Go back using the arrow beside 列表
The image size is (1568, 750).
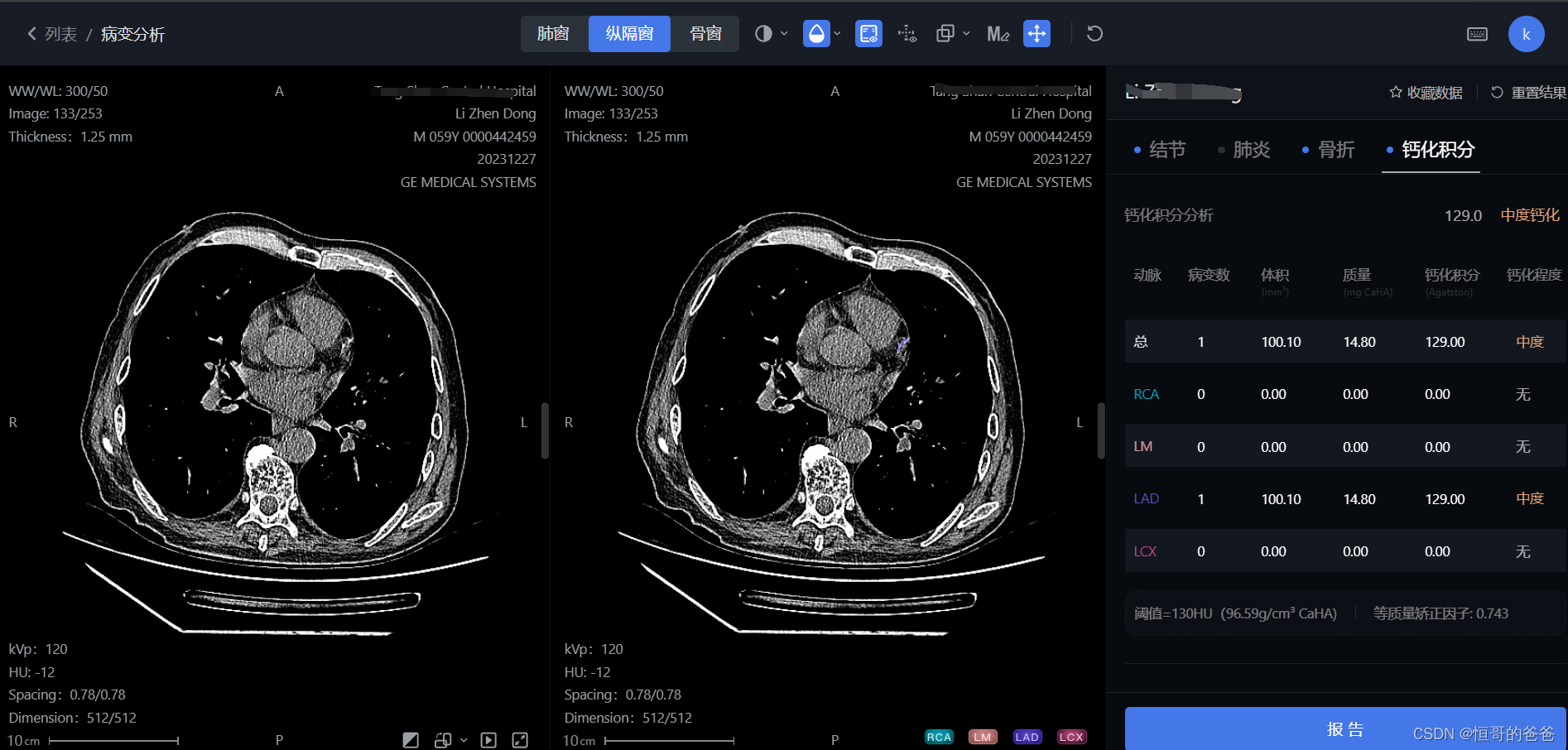(31, 34)
